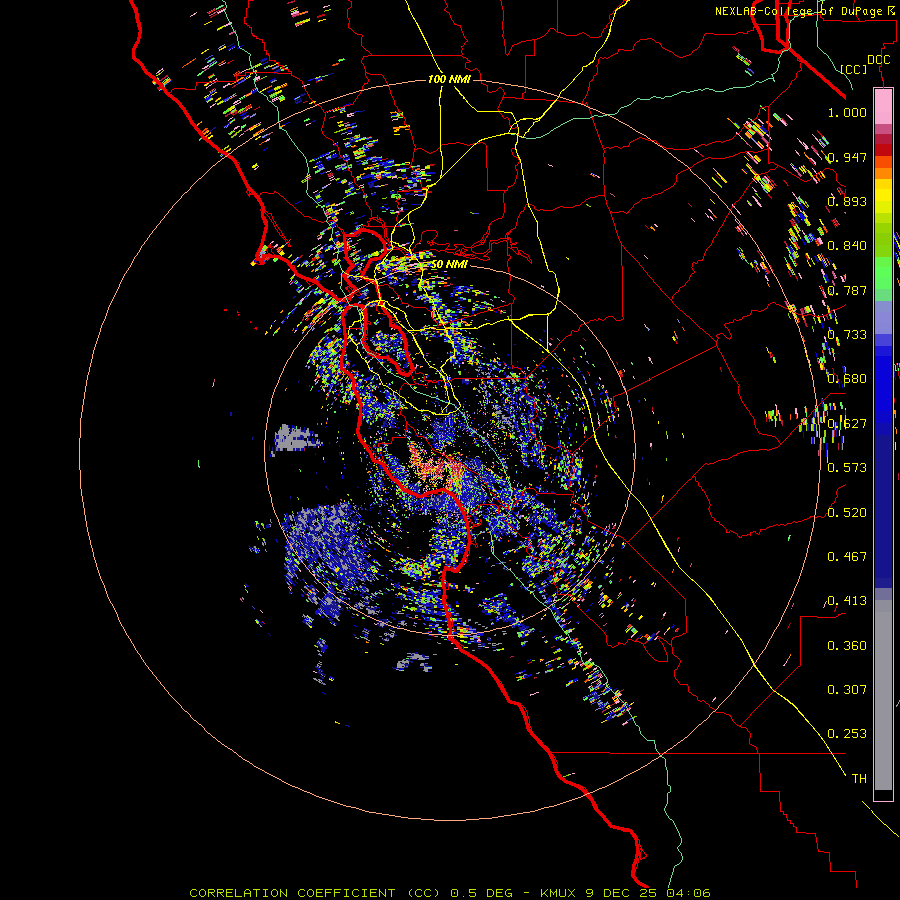Click the 0.520 legend value
900x900 pixels.
pyautogui.click(x=847, y=513)
